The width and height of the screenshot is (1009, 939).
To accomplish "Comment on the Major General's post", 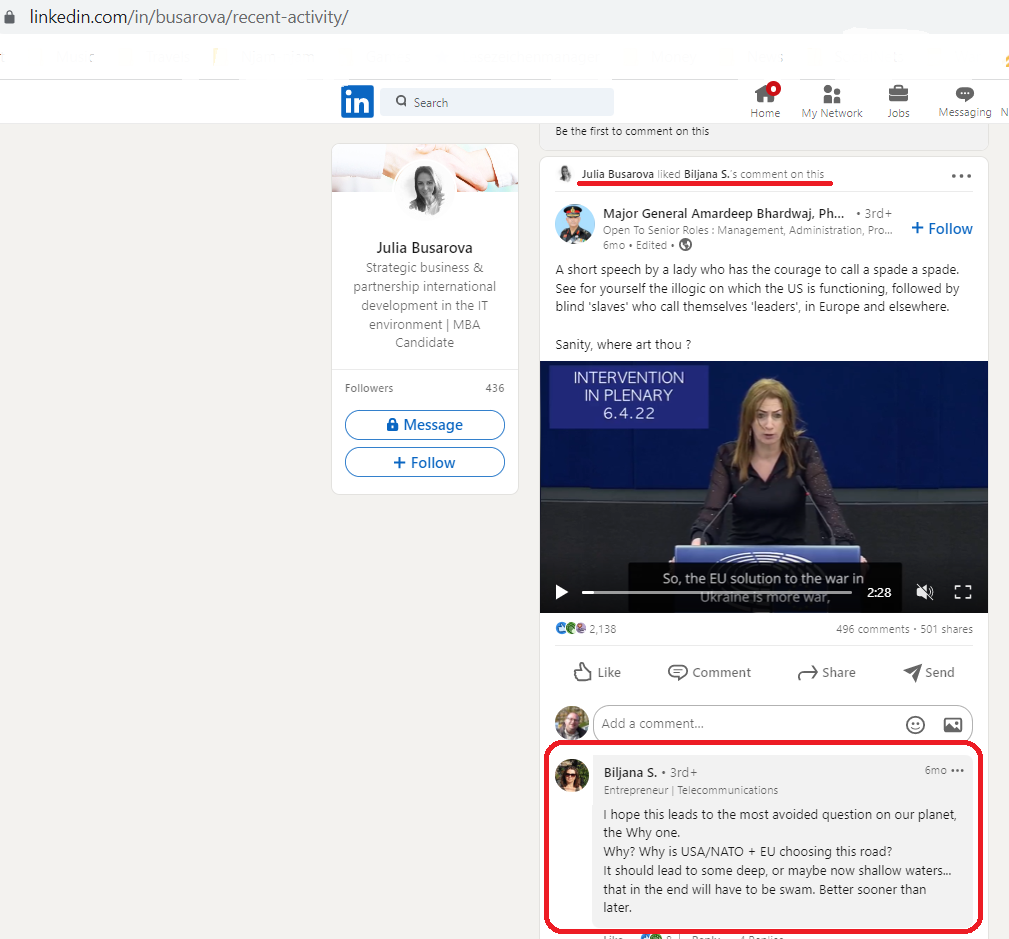I will tap(709, 673).
